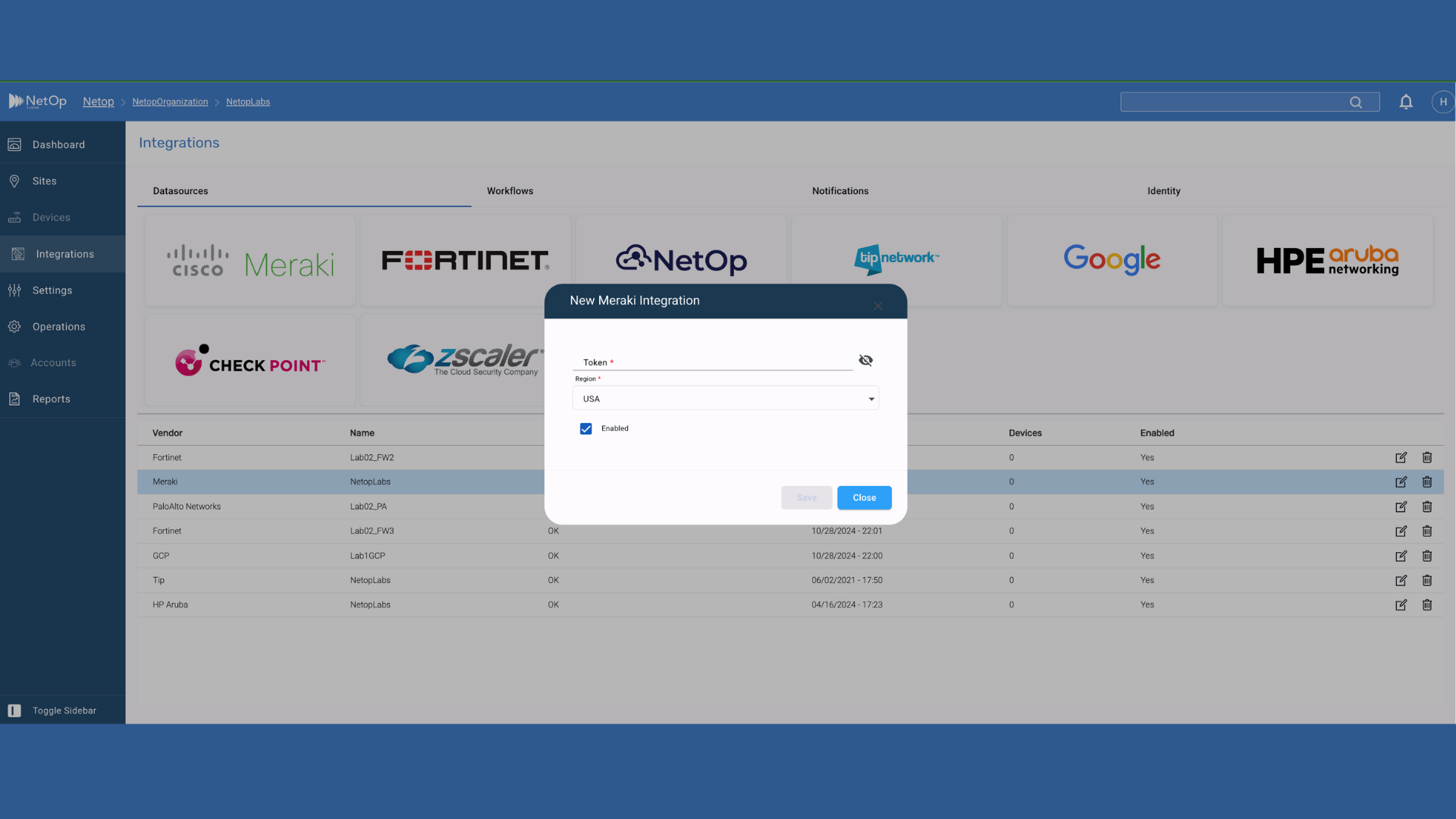Click the Close button in dialog

pyautogui.click(x=864, y=497)
